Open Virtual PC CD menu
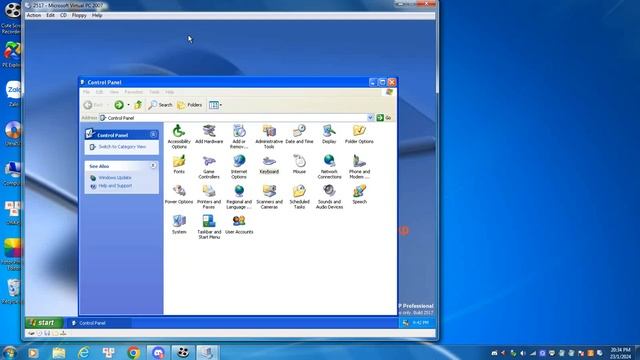The image size is (640, 360). (63, 16)
